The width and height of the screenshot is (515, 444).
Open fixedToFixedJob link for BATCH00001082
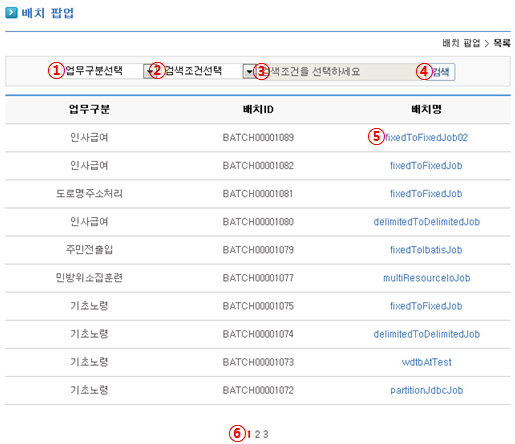tap(426, 166)
